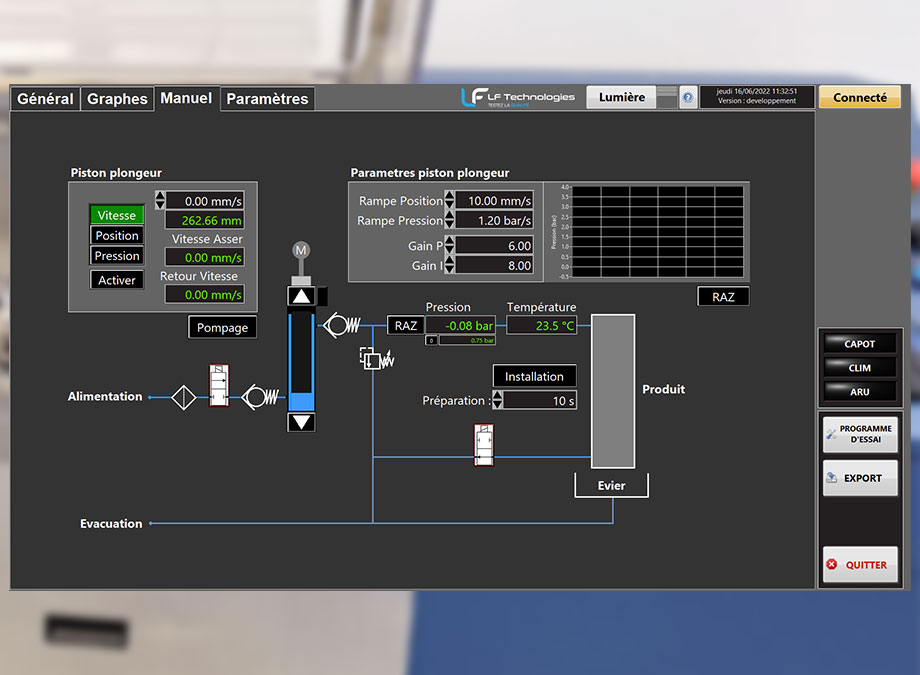920x675 pixels.
Task: Click the piston down arrow button
Action: (x=301, y=422)
